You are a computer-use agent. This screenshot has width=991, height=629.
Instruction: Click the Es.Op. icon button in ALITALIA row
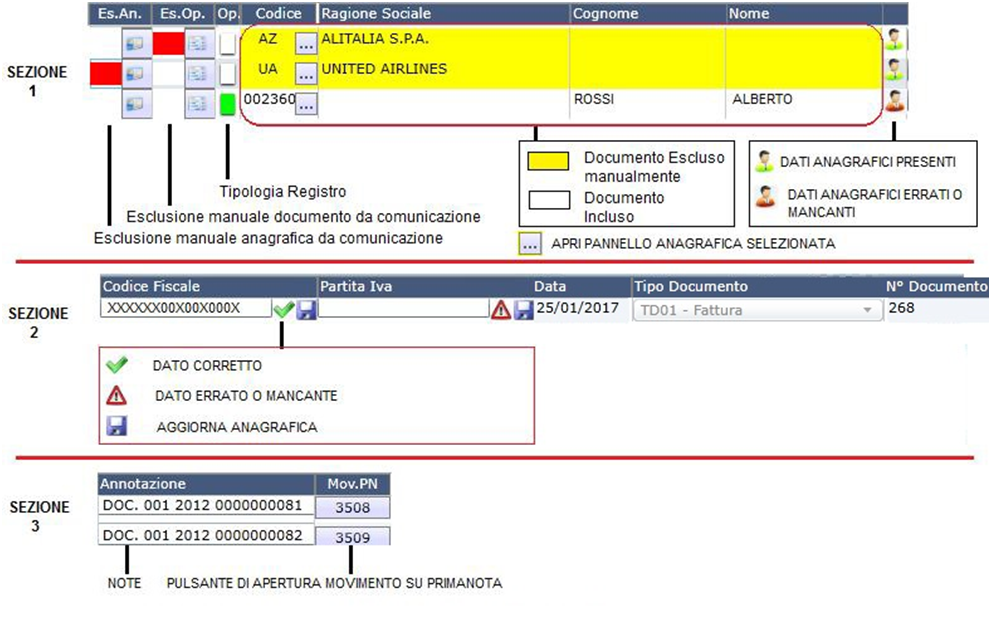pyautogui.click(x=199, y=43)
